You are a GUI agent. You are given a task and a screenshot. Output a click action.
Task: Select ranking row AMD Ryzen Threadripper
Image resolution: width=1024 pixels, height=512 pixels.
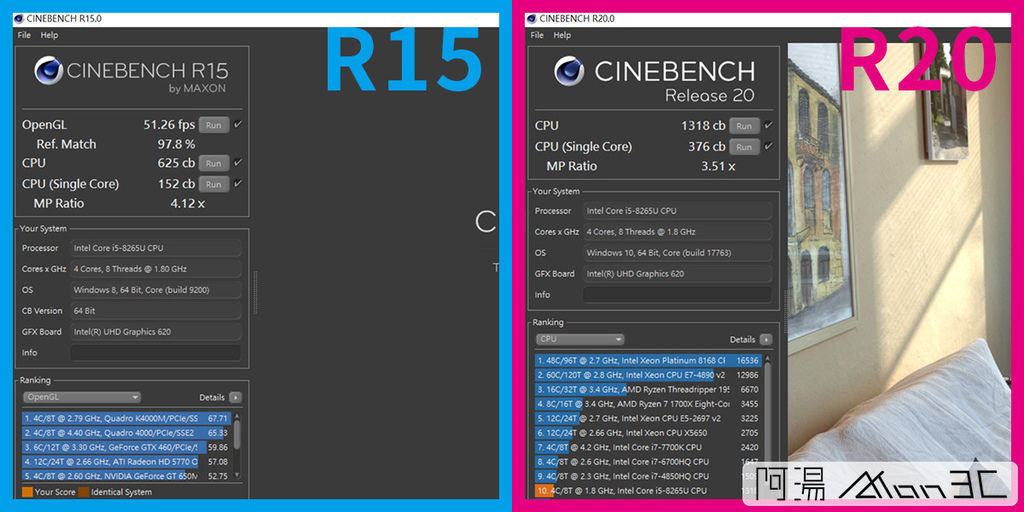pyautogui.click(x=648, y=389)
